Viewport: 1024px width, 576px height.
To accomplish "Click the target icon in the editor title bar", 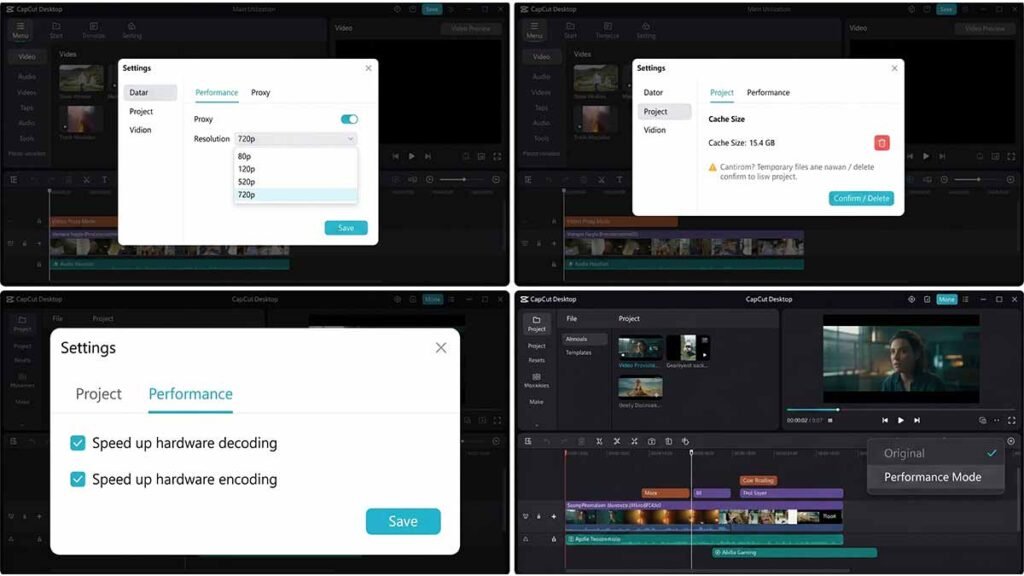I will click(912, 299).
